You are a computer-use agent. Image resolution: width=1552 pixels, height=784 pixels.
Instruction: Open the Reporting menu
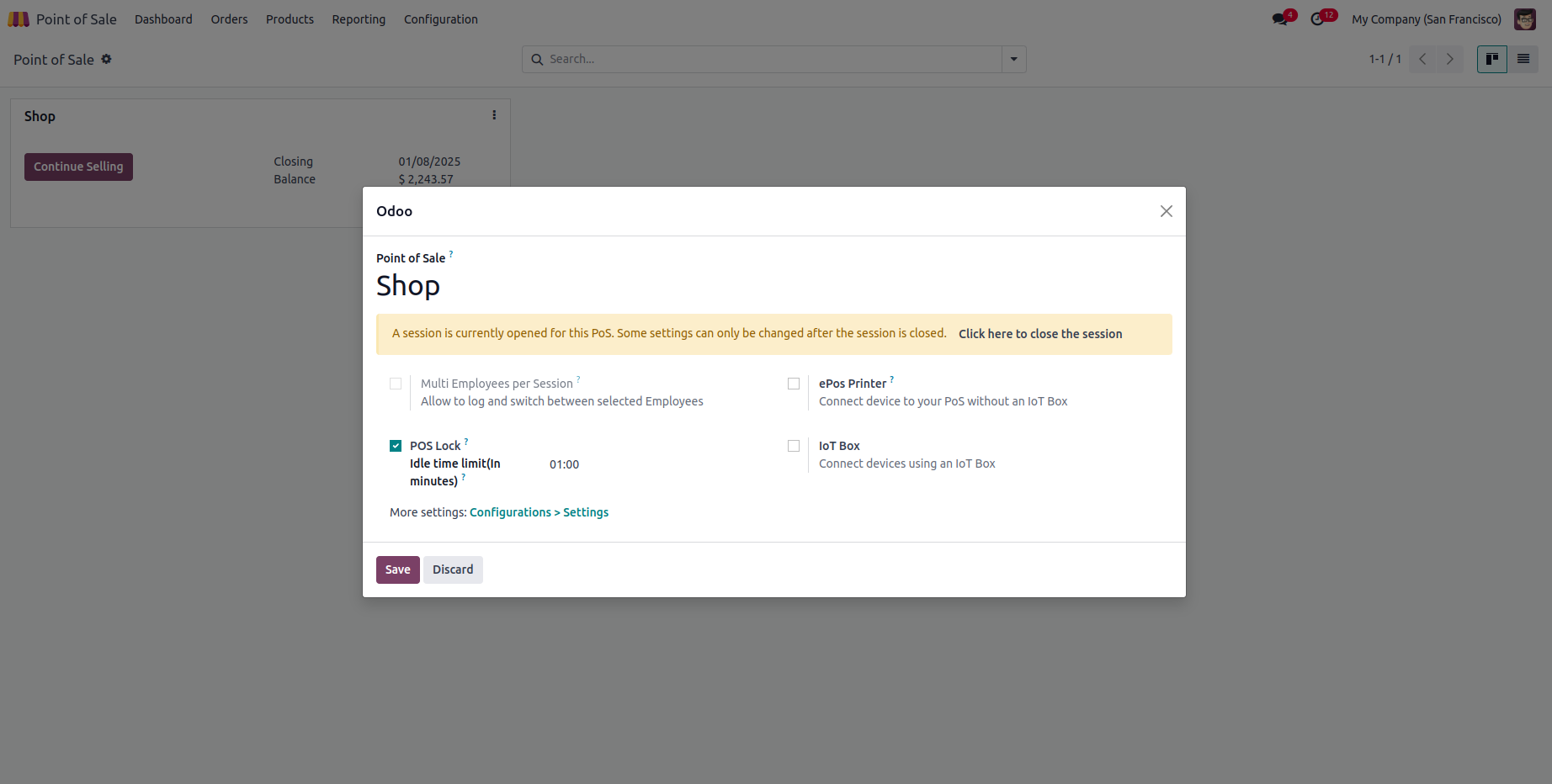coord(359,19)
